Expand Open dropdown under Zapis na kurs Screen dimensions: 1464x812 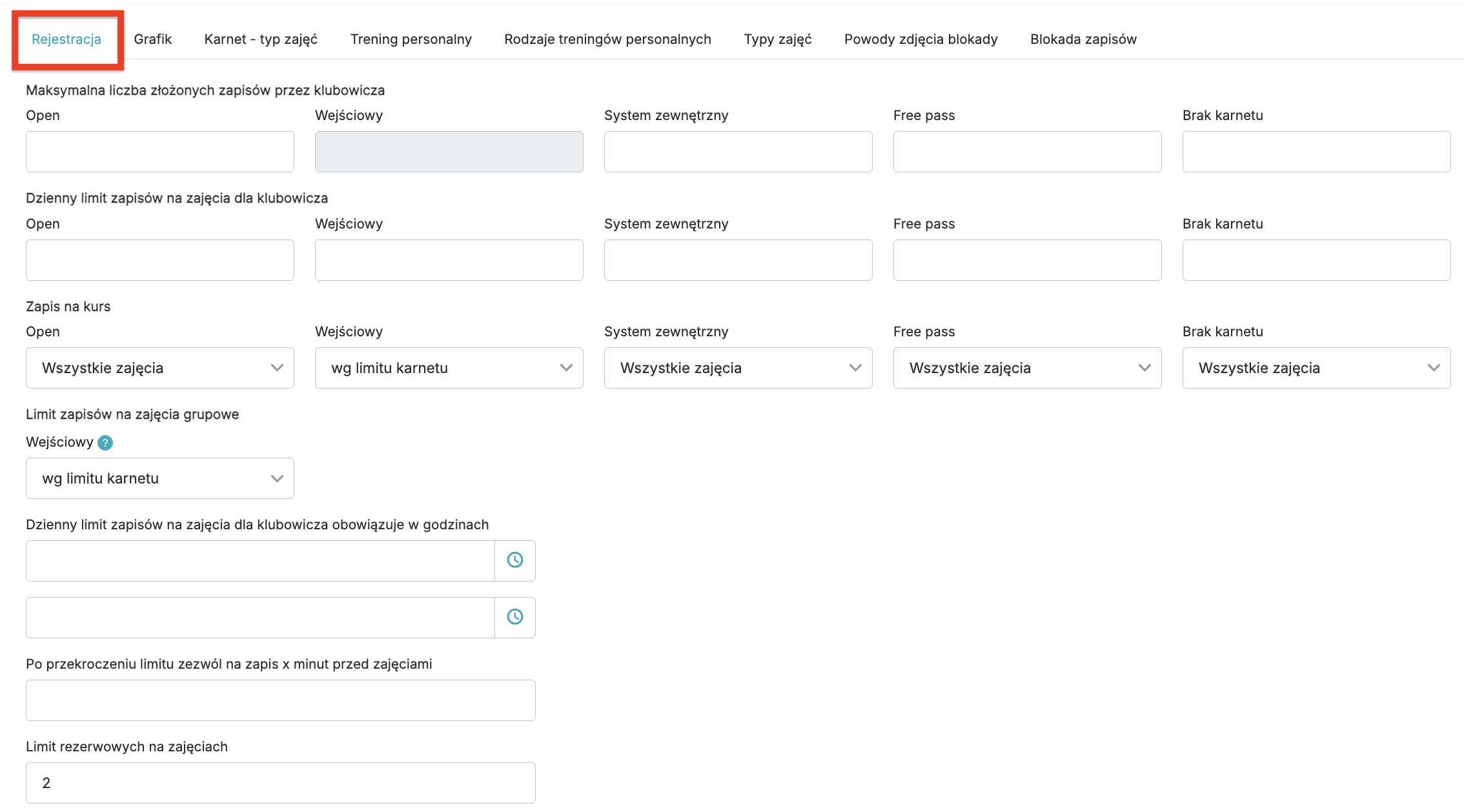pos(159,368)
